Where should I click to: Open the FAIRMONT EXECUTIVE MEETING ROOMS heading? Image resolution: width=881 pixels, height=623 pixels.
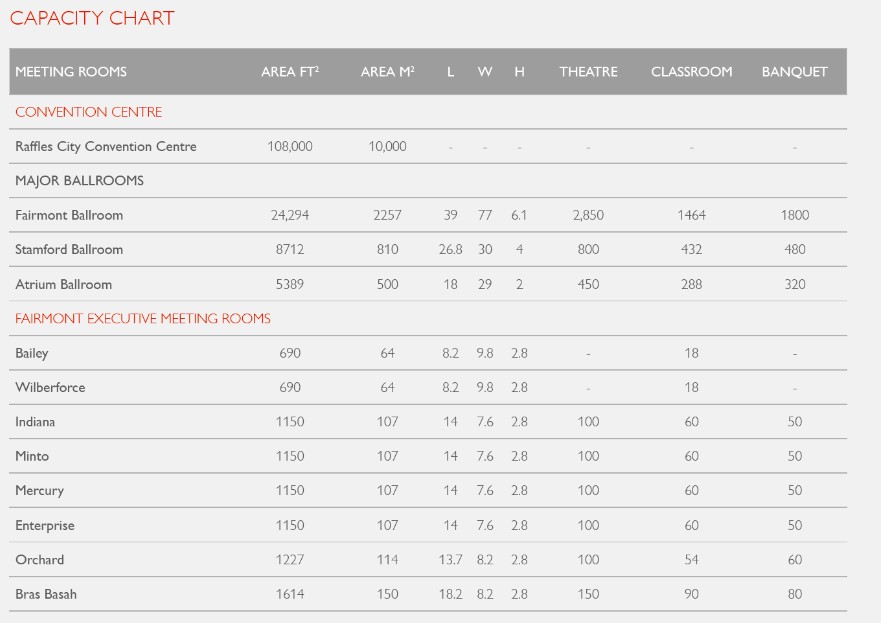[x=143, y=318]
